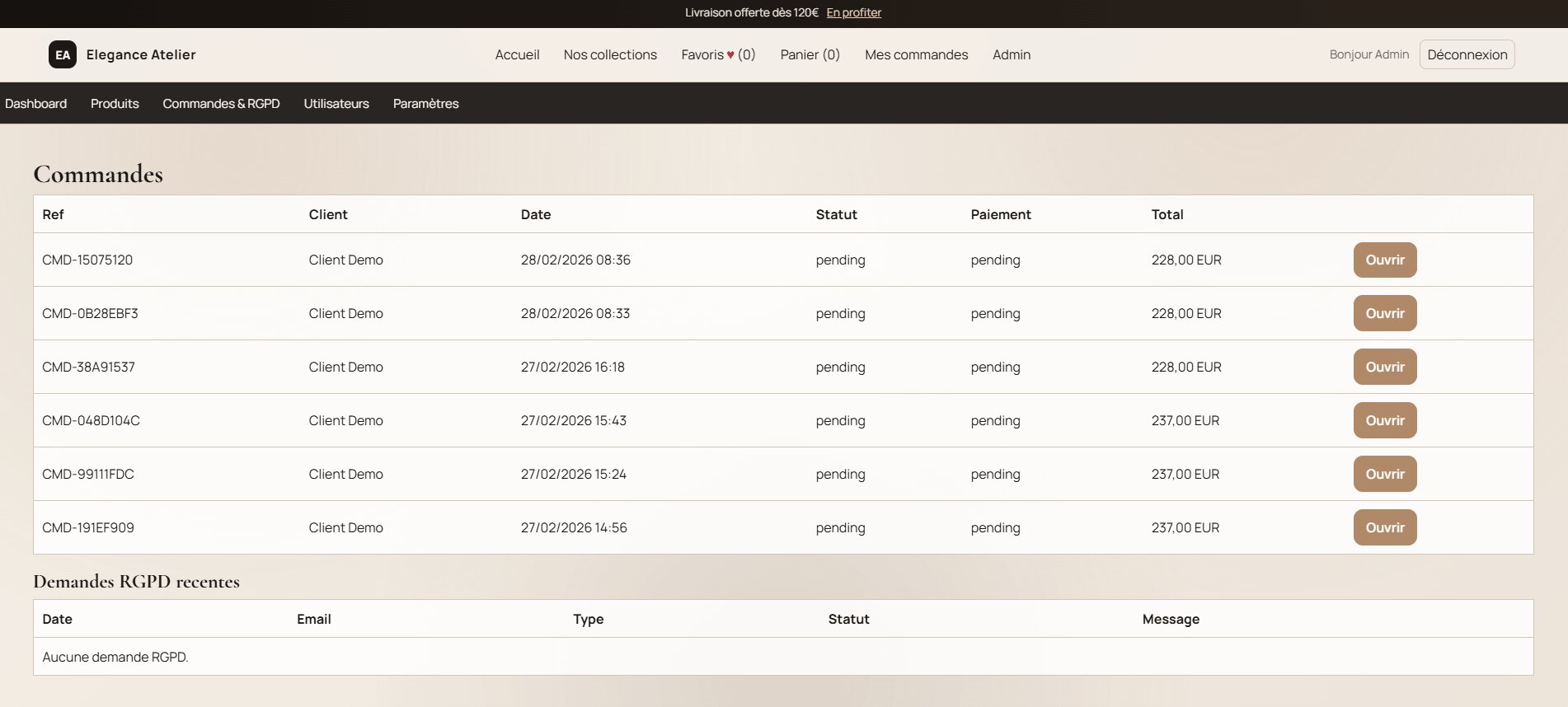Click the date 27/02/2026 14:56
1568x707 pixels.
click(574, 527)
